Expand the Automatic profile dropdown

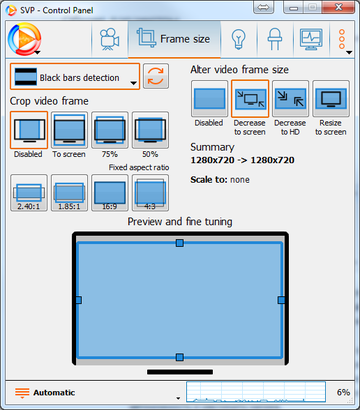pos(97,393)
